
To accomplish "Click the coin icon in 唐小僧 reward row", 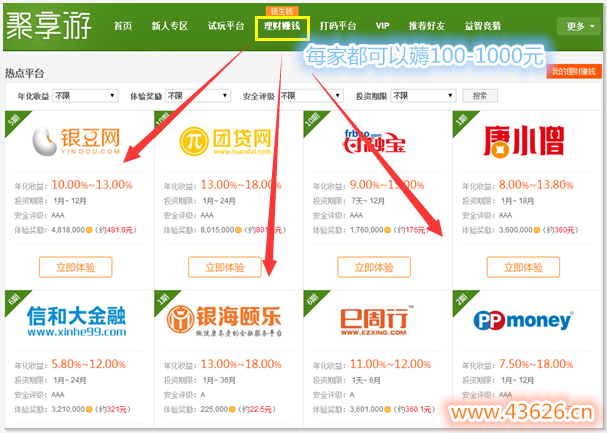I will pyautogui.click(x=537, y=230).
